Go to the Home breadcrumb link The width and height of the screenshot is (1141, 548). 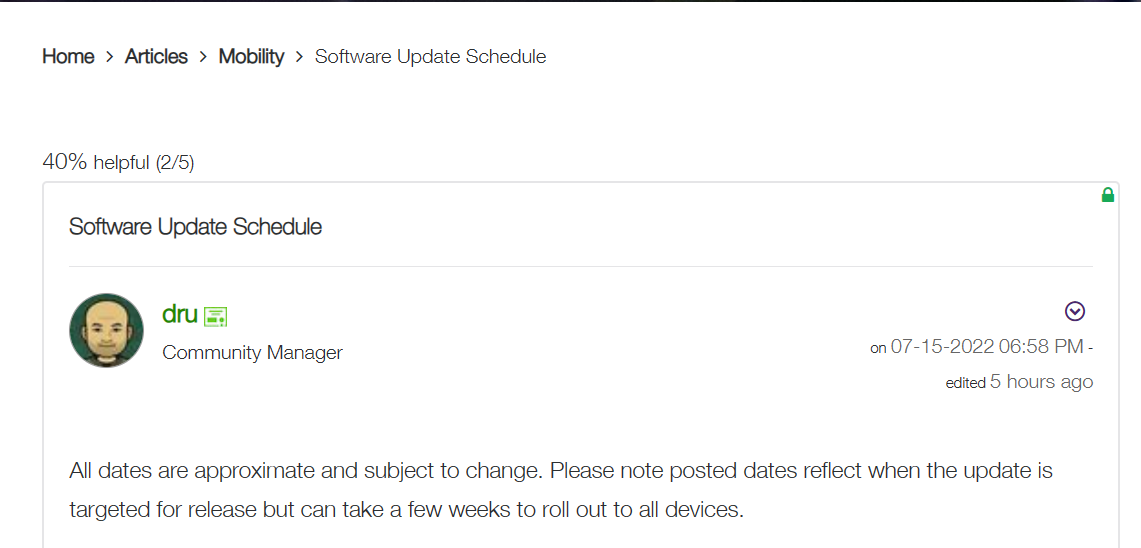pos(68,57)
